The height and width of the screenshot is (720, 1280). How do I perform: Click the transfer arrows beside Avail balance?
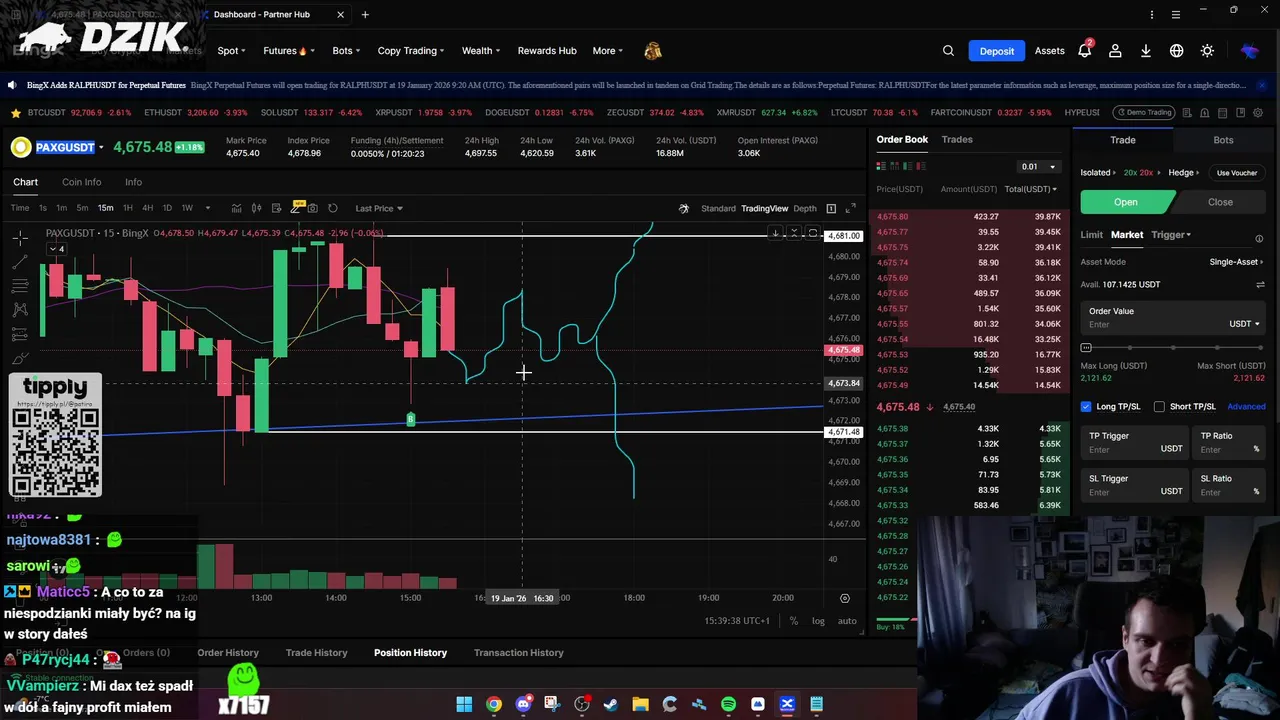1260,285
